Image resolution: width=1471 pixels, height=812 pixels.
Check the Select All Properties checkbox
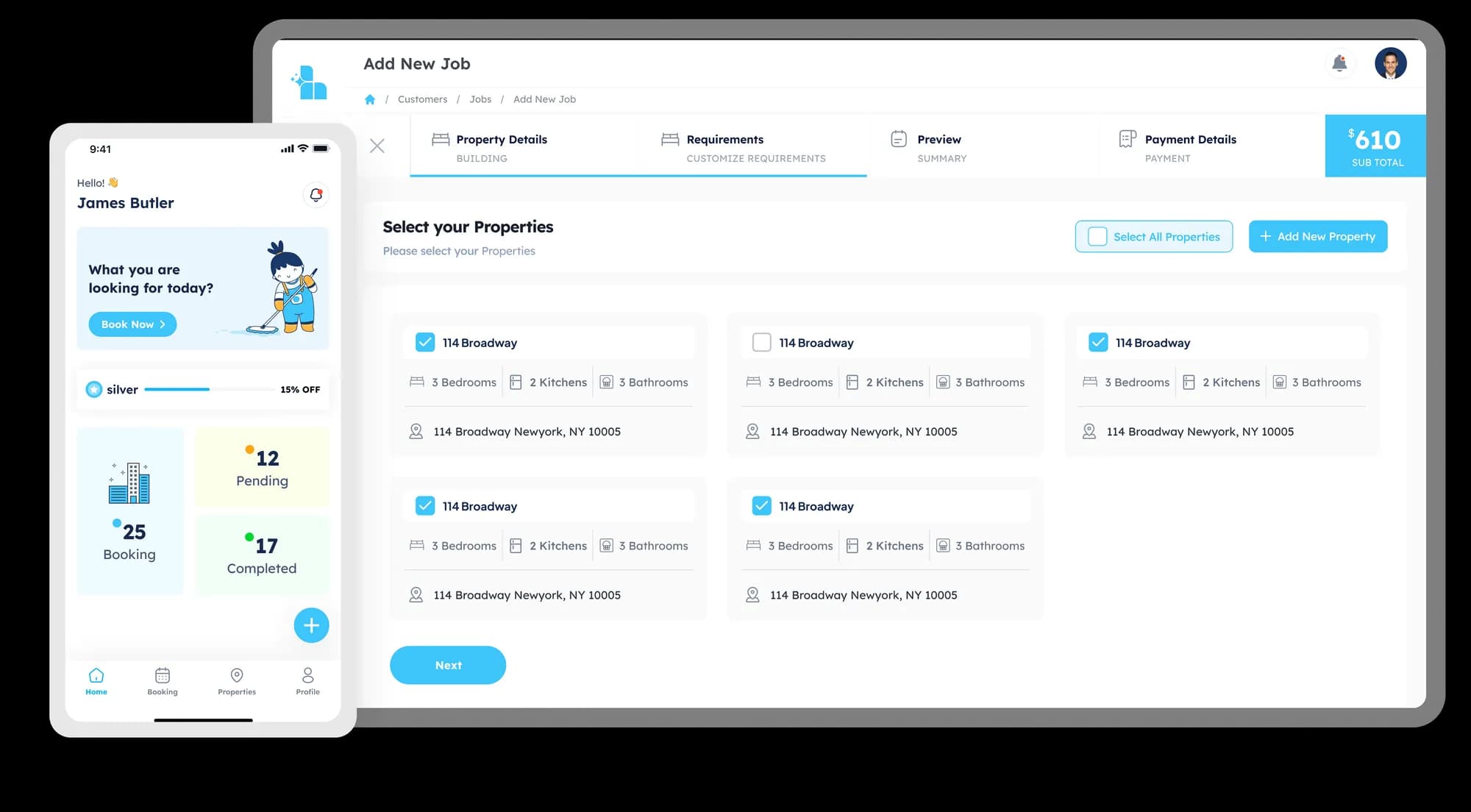1097,236
